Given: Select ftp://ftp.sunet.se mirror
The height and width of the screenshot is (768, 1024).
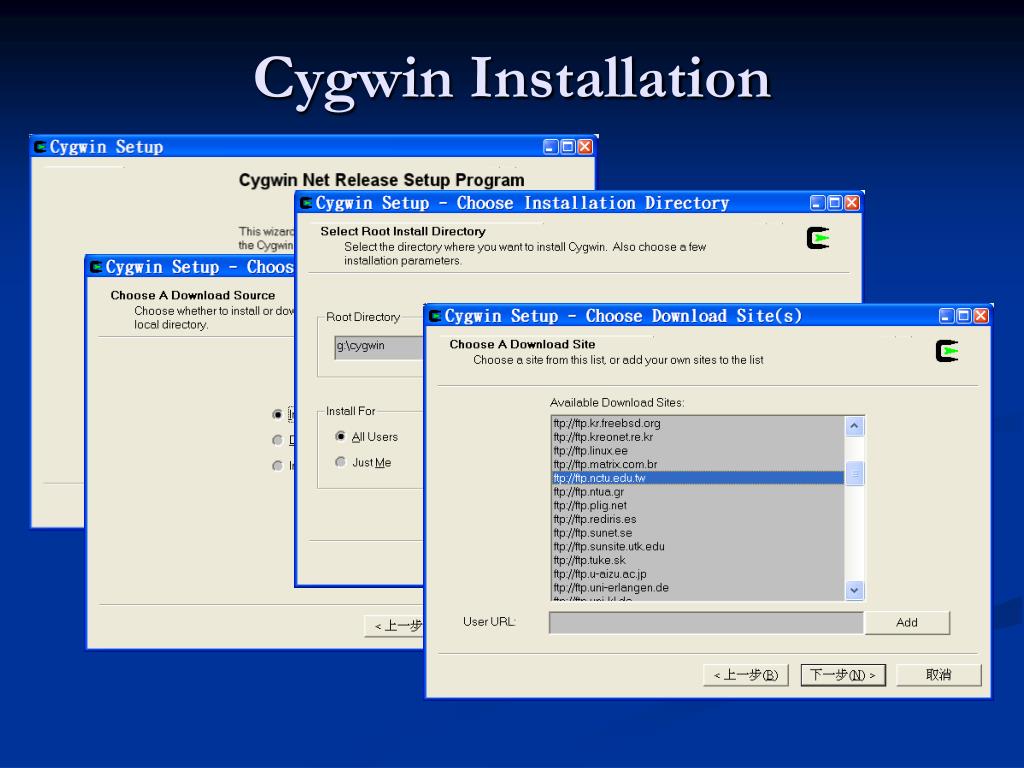Looking at the screenshot, I should click(x=697, y=533).
